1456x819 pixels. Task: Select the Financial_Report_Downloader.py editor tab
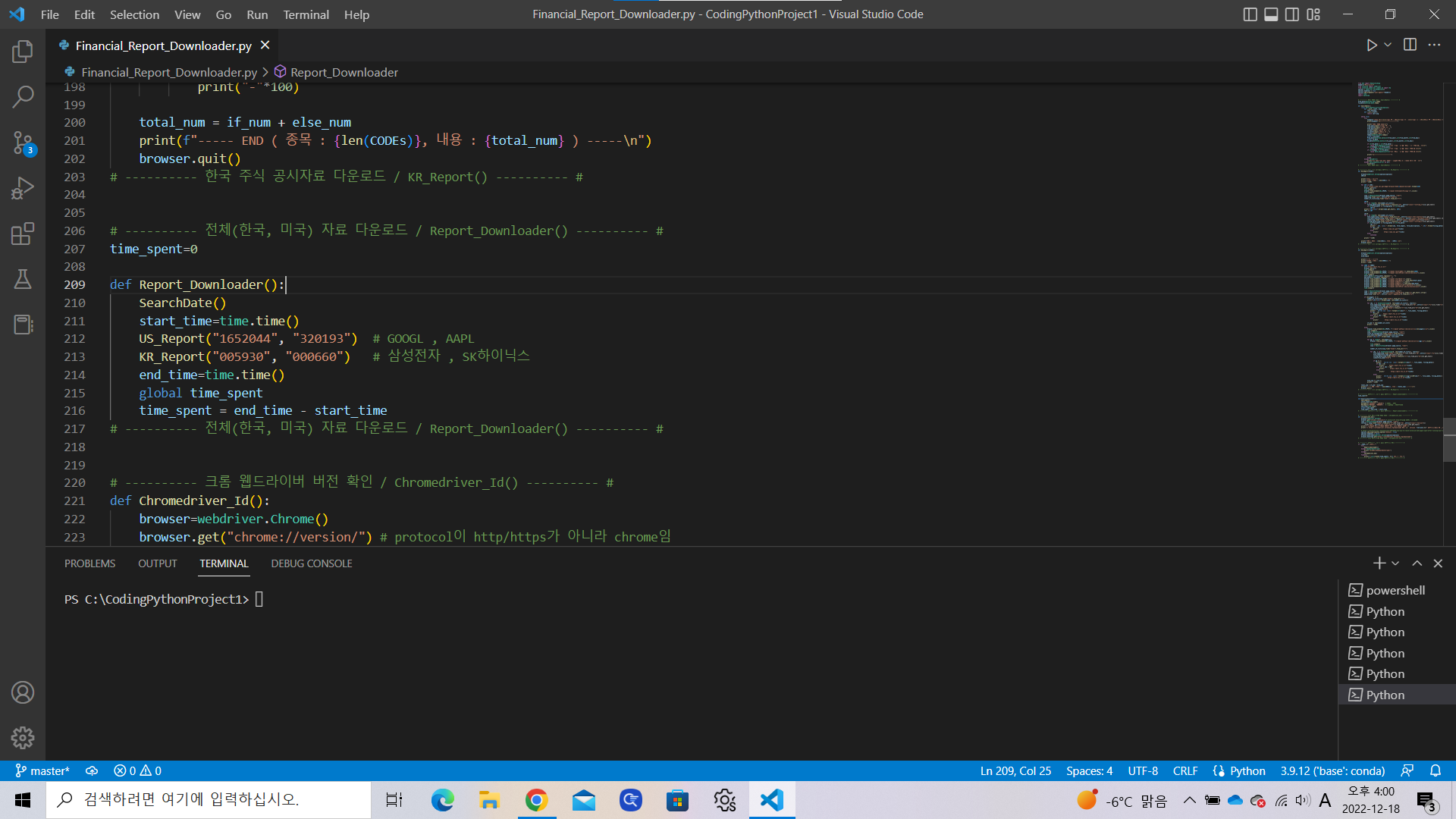(x=163, y=45)
